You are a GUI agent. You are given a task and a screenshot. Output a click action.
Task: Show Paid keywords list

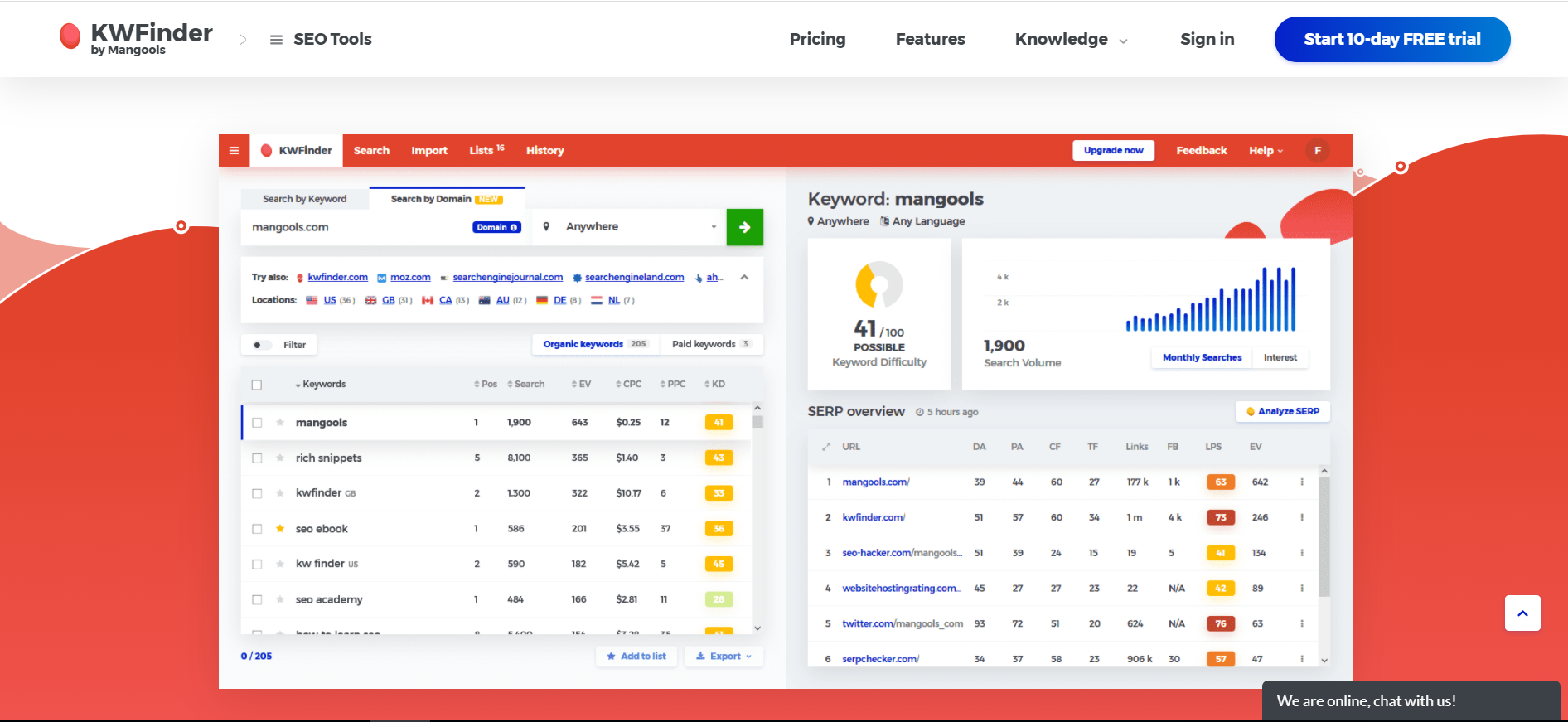[711, 344]
